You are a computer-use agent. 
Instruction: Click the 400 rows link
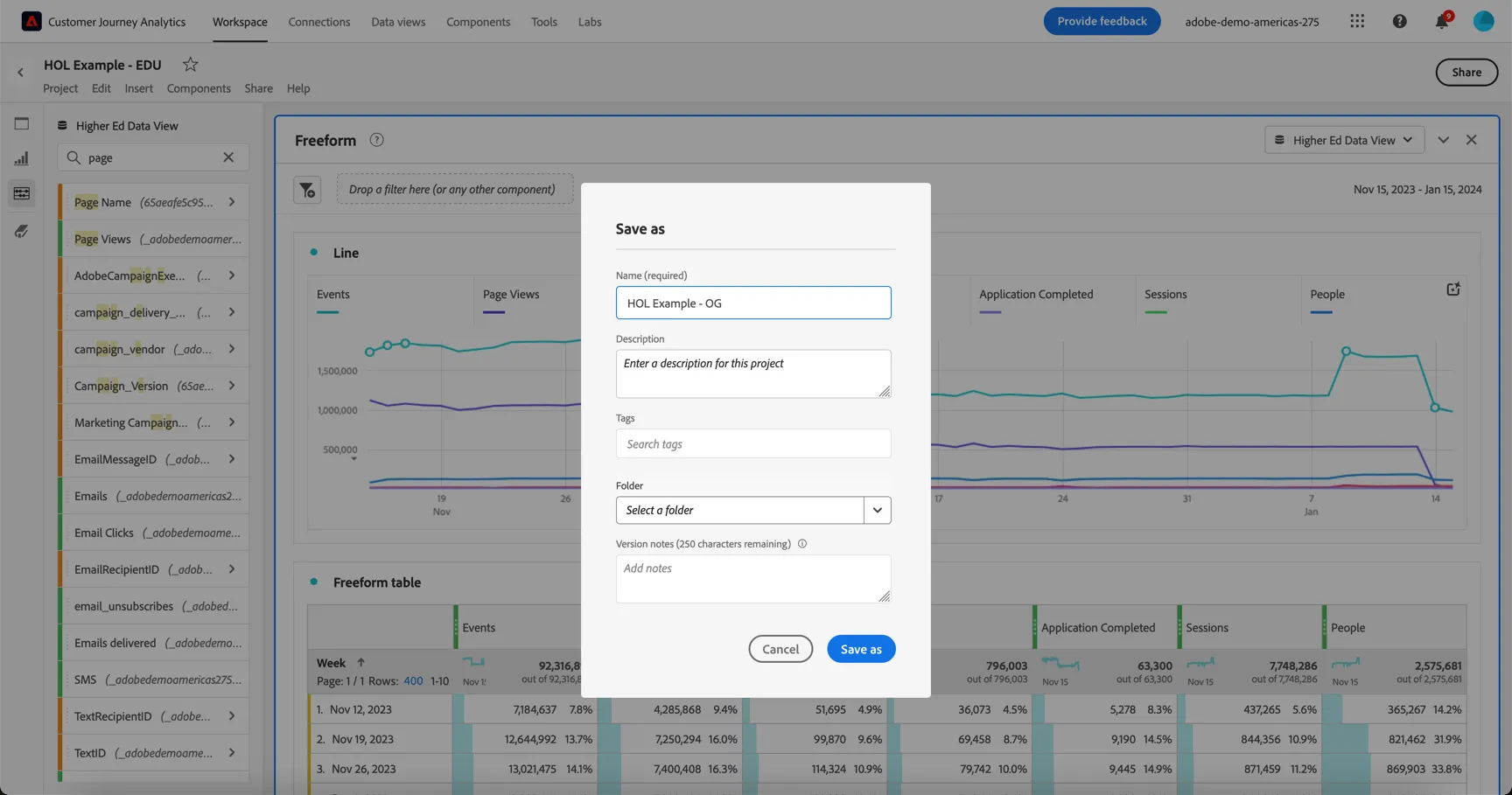click(413, 681)
